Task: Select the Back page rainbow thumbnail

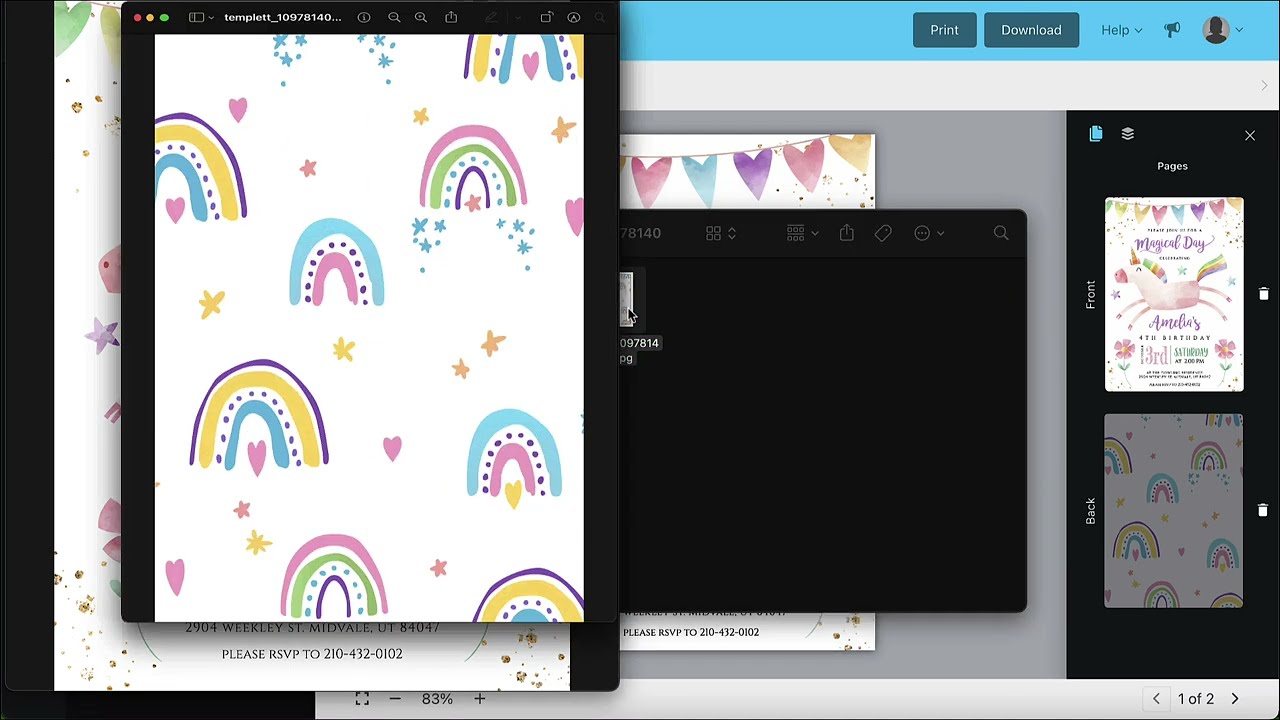Action: 1174,510
